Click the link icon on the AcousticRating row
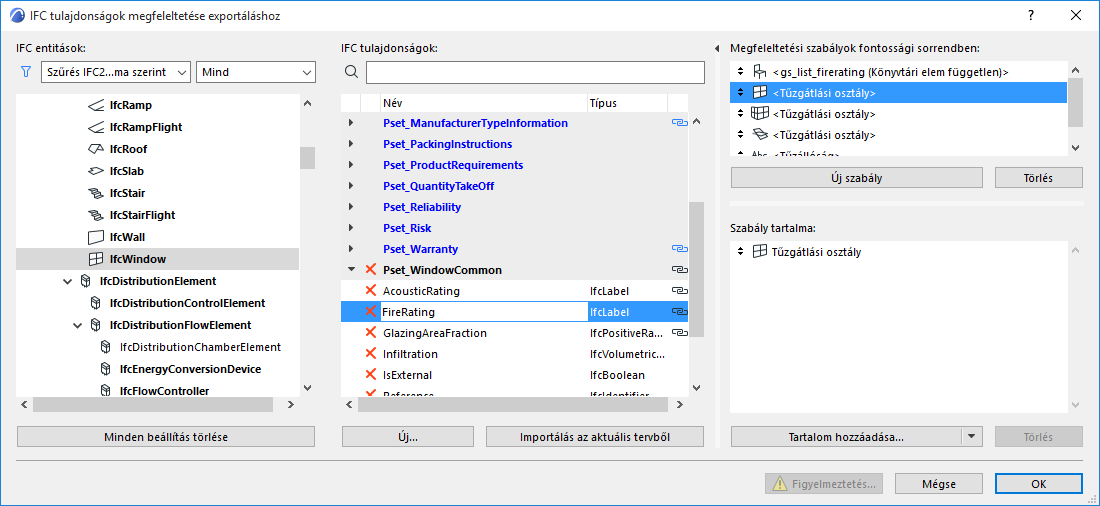The width and height of the screenshot is (1100, 506). click(678, 291)
